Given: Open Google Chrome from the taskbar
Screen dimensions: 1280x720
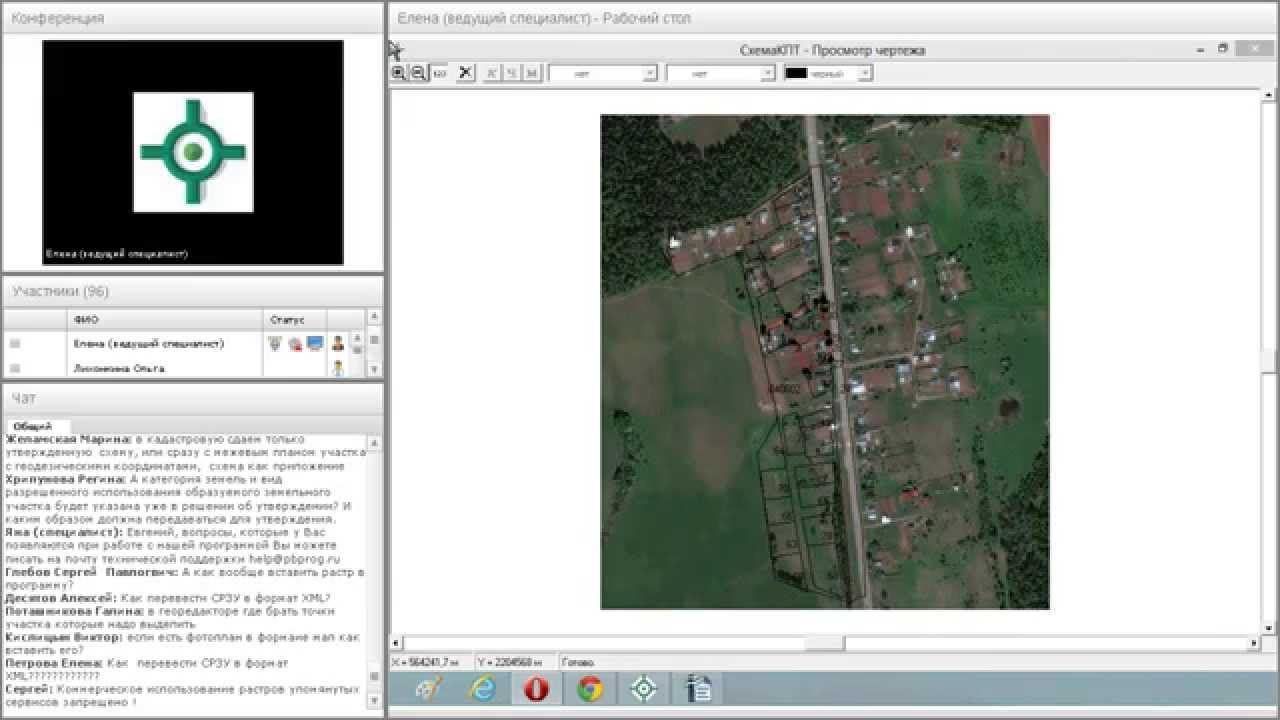Looking at the screenshot, I should (590, 689).
